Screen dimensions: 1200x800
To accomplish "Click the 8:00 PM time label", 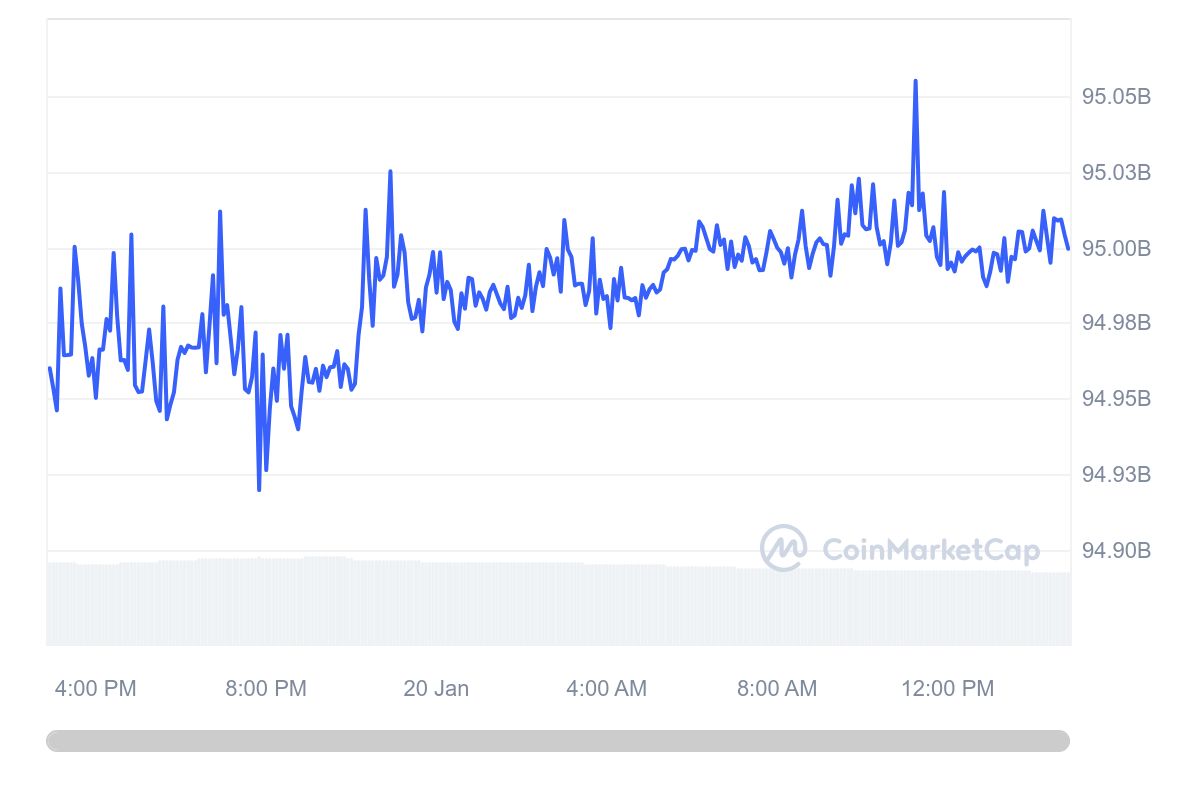I will pyautogui.click(x=266, y=688).
